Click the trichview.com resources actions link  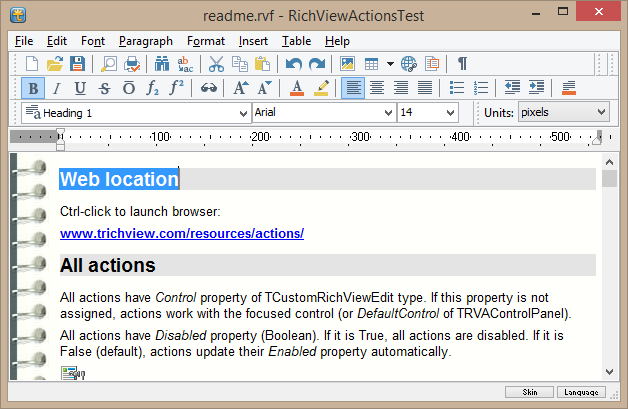click(x=181, y=234)
